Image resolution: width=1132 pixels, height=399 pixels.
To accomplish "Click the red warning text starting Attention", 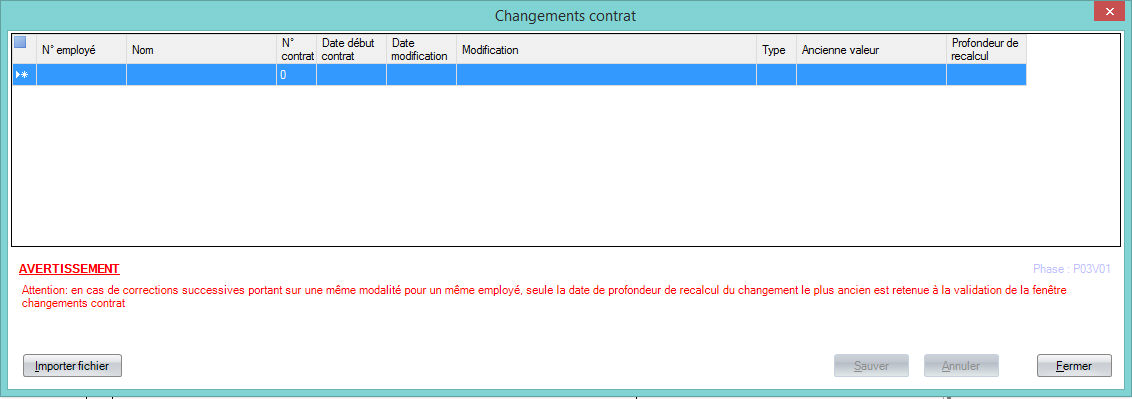I will coord(544,297).
